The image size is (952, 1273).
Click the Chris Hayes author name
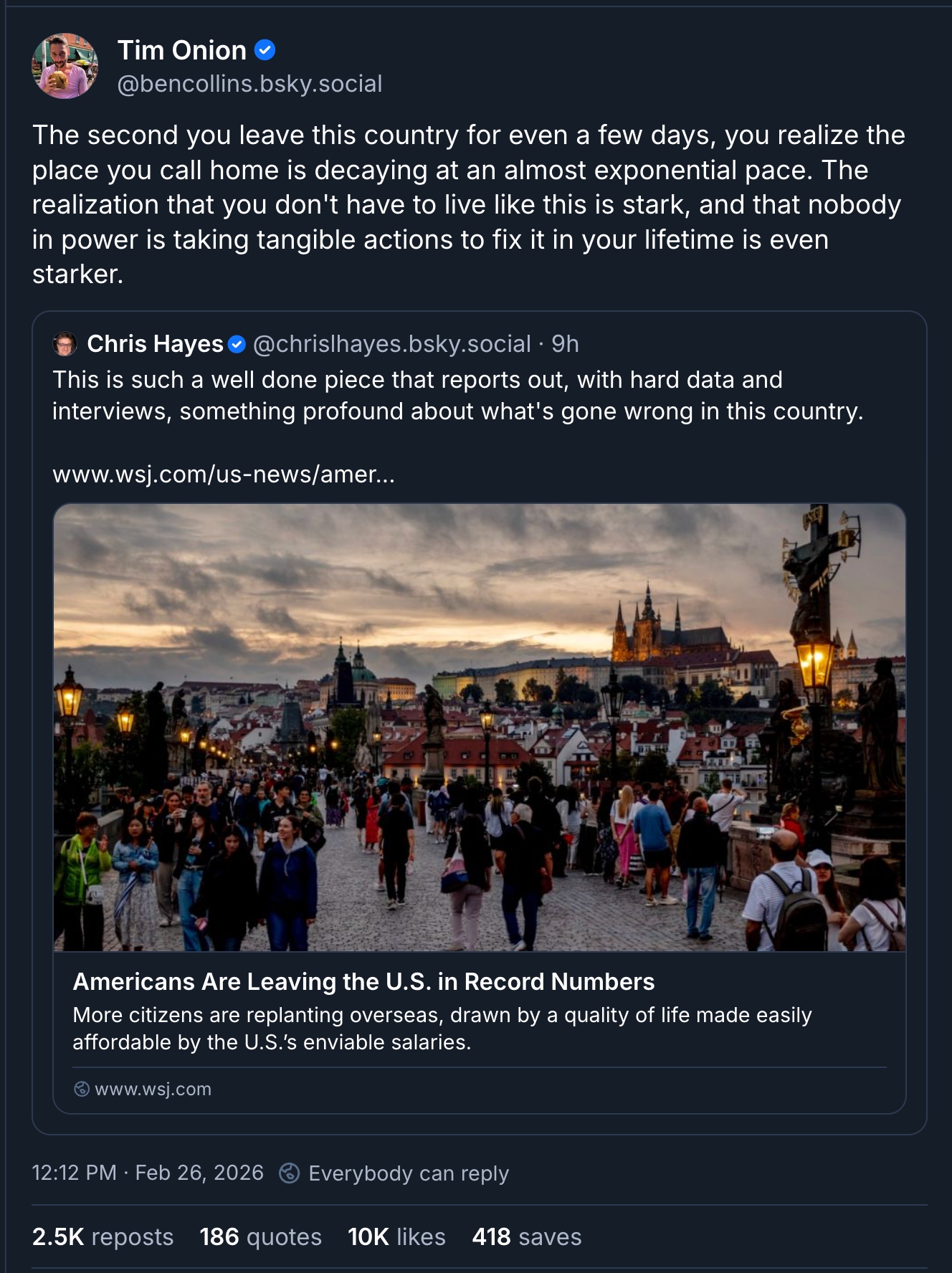point(155,344)
